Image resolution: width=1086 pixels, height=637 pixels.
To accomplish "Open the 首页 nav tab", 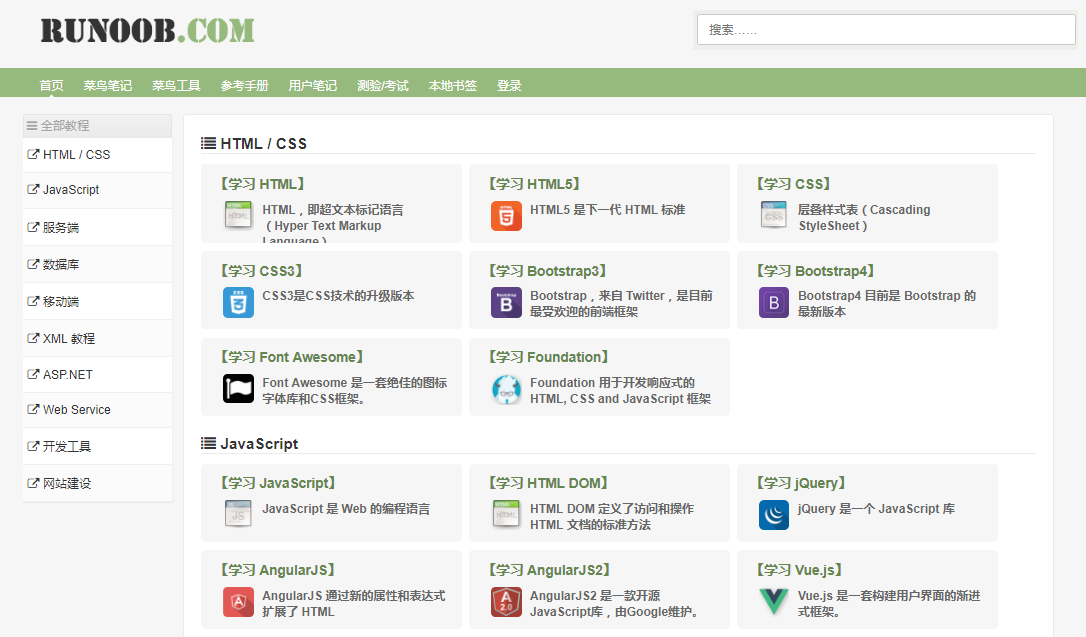I will pyautogui.click(x=51, y=85).
